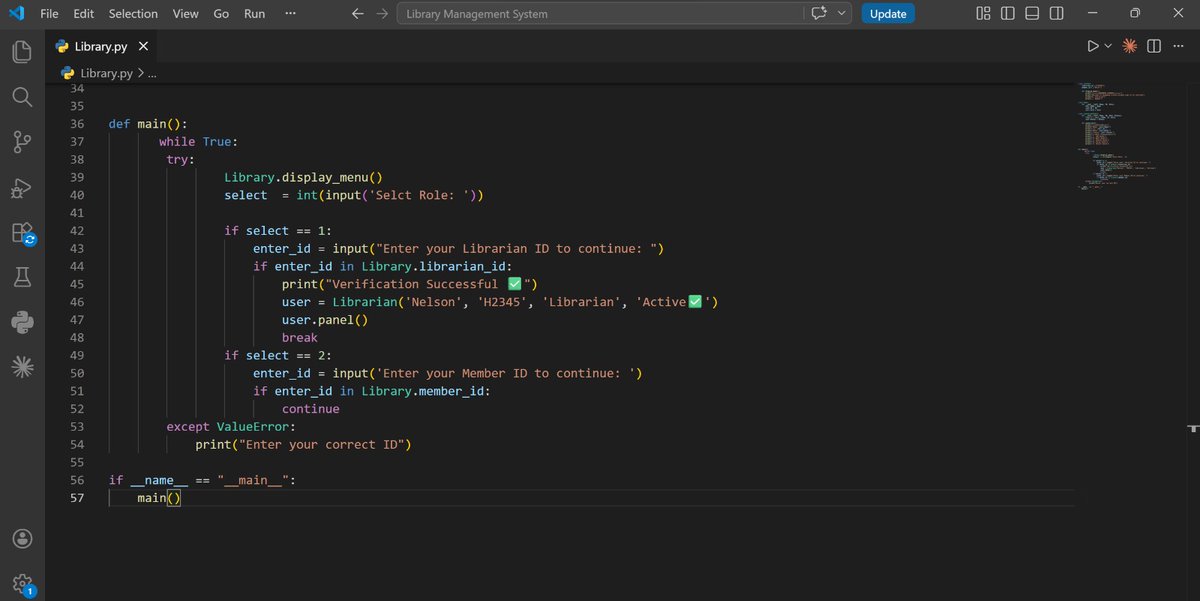Open the Run and Debug view

(x=22, y=188)
